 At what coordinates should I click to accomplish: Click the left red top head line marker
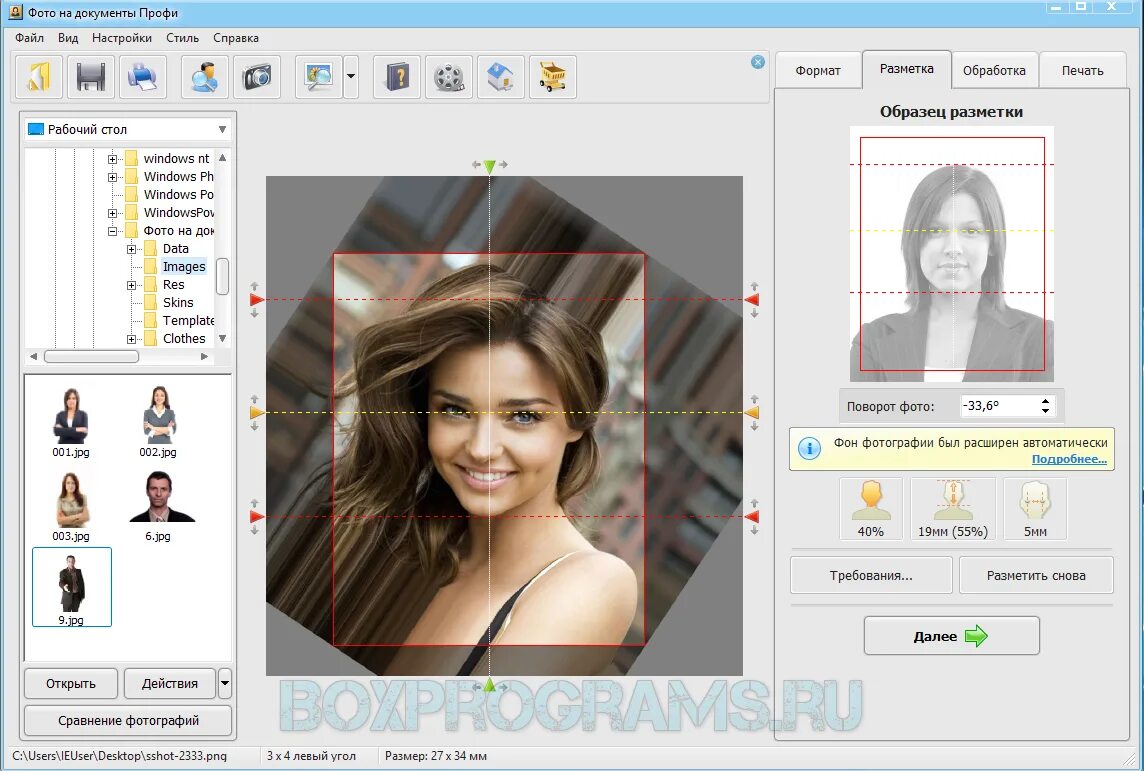[x=256, y=300]
